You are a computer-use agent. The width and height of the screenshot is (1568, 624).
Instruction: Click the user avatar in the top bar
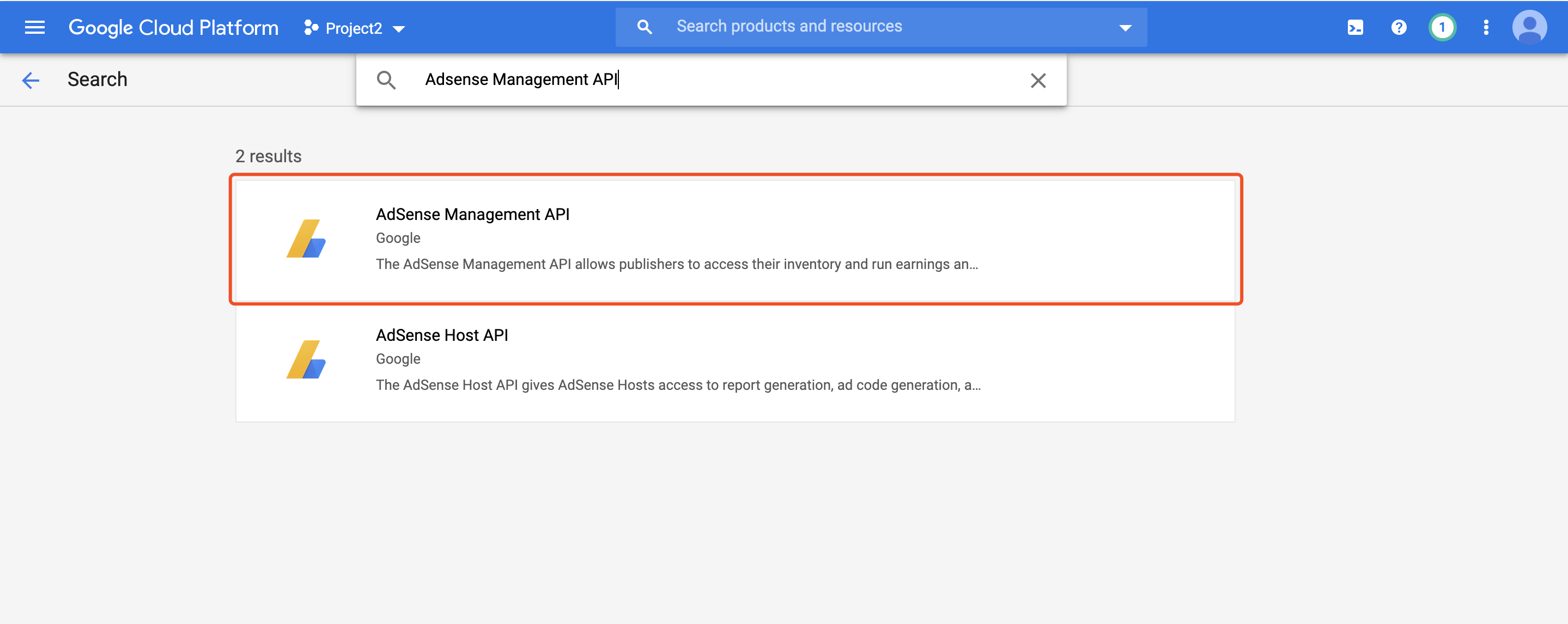pyautogui.click(x=1531, y=27)
